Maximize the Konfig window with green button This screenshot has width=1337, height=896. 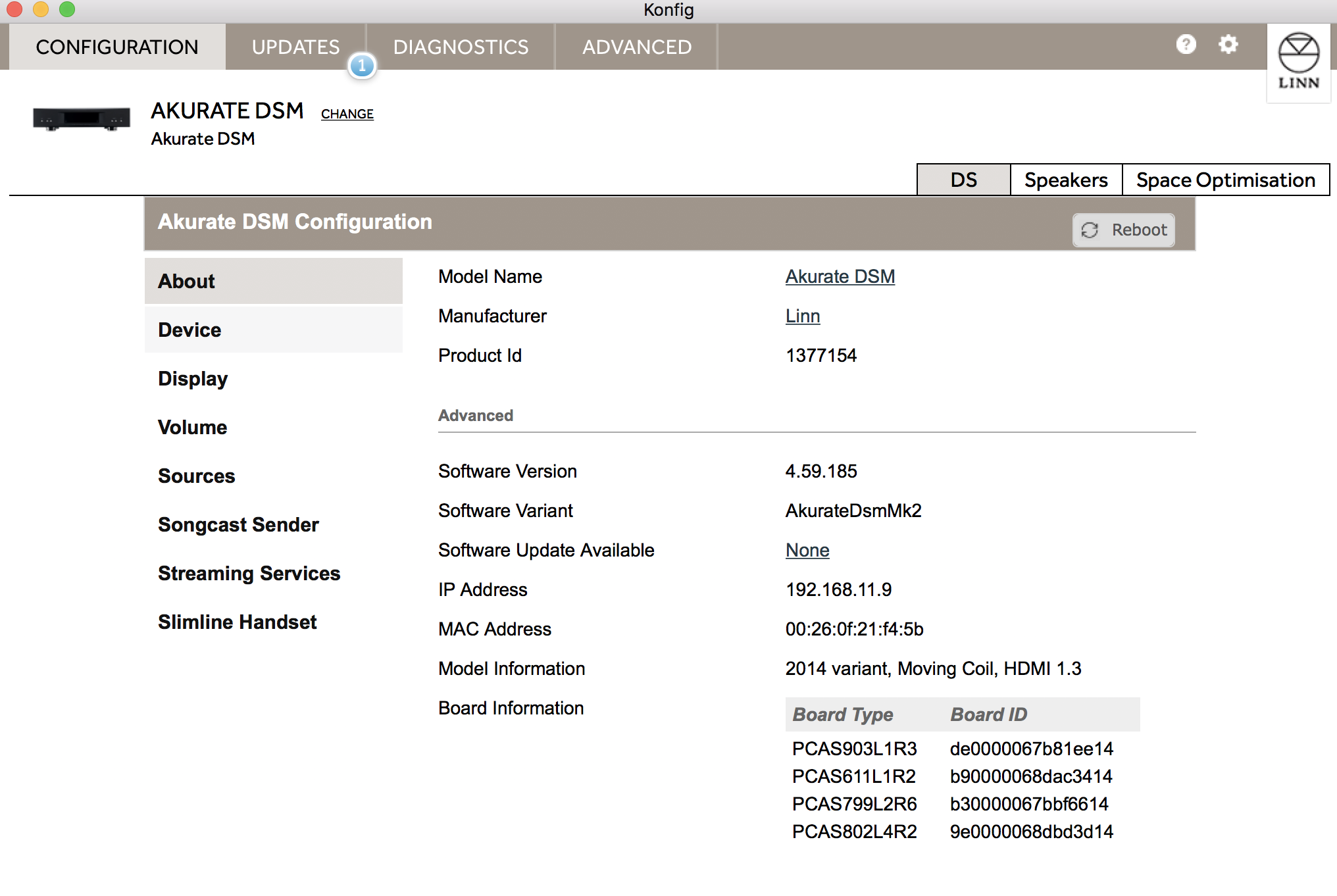(67, 9)
